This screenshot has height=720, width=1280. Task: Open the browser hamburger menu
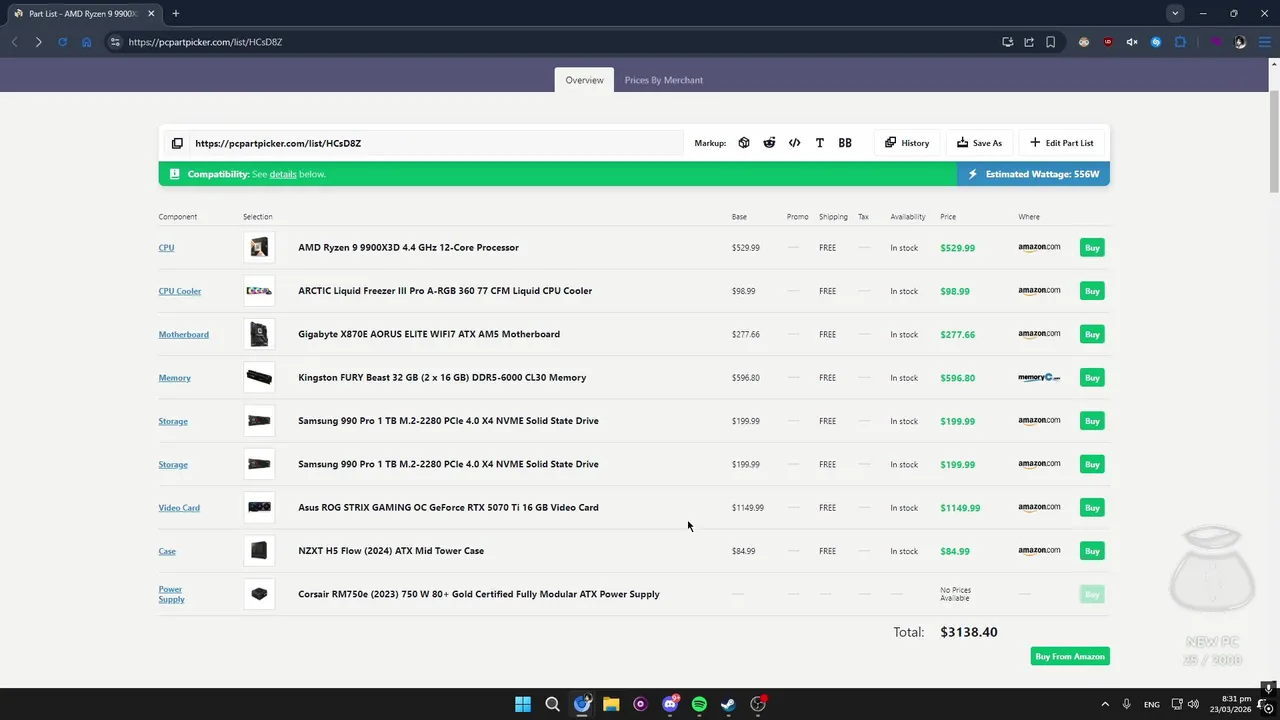point(1265,42)
